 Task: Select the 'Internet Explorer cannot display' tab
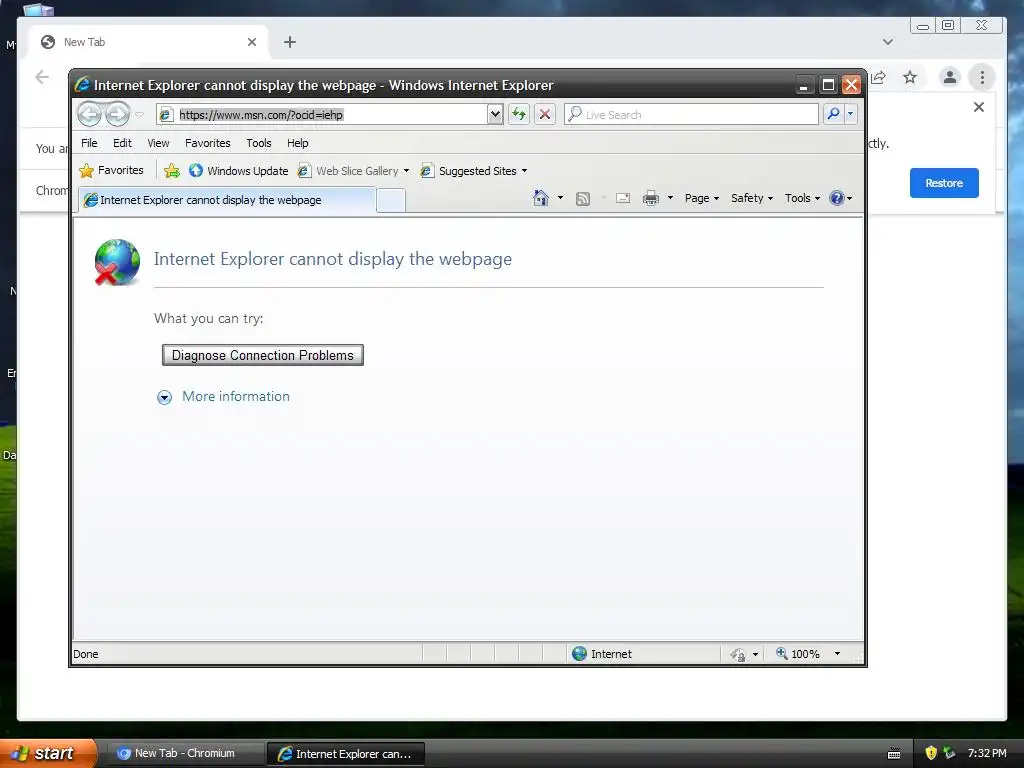(x=227, y=200)
